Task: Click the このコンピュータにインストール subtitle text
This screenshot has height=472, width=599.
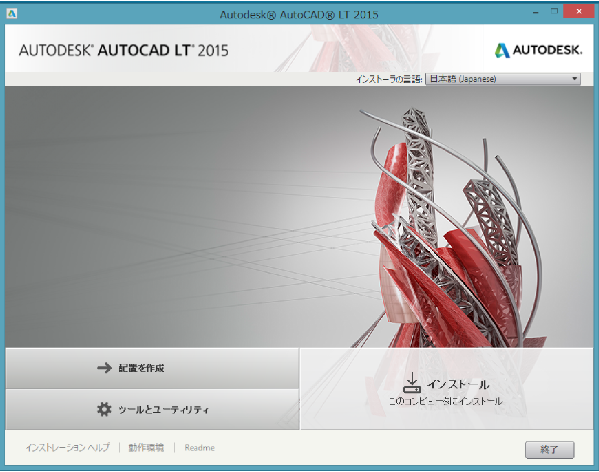Action: 445,401
